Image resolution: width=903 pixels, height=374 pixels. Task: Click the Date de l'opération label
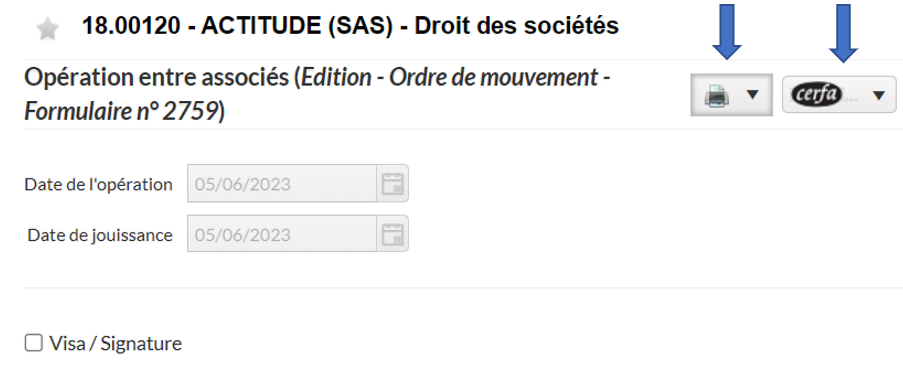98,184
